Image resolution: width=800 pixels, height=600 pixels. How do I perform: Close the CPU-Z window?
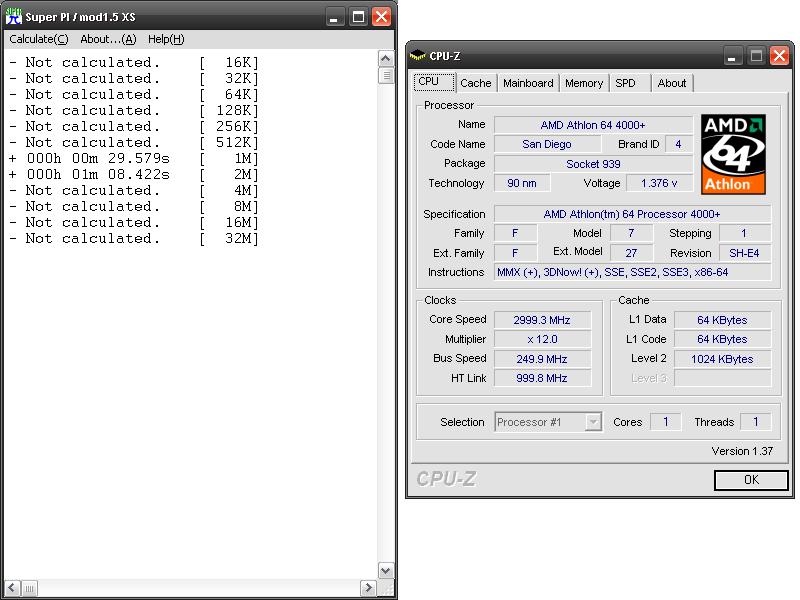tap(779, 56)
